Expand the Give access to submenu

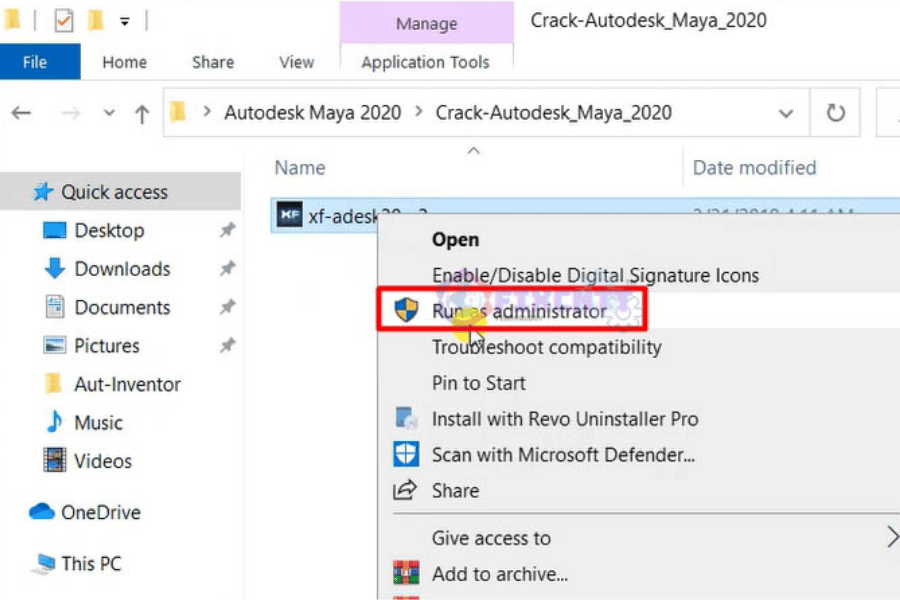coord(890,538)
